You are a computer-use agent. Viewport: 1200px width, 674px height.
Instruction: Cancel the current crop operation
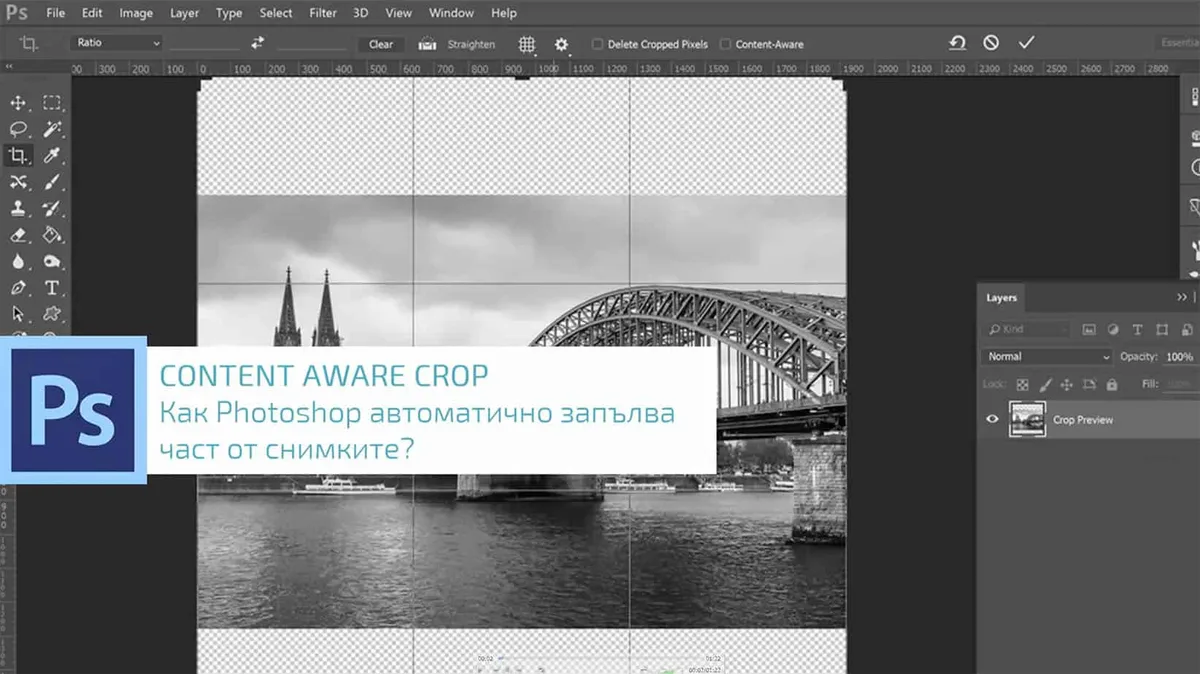click(x=991, y=43)
